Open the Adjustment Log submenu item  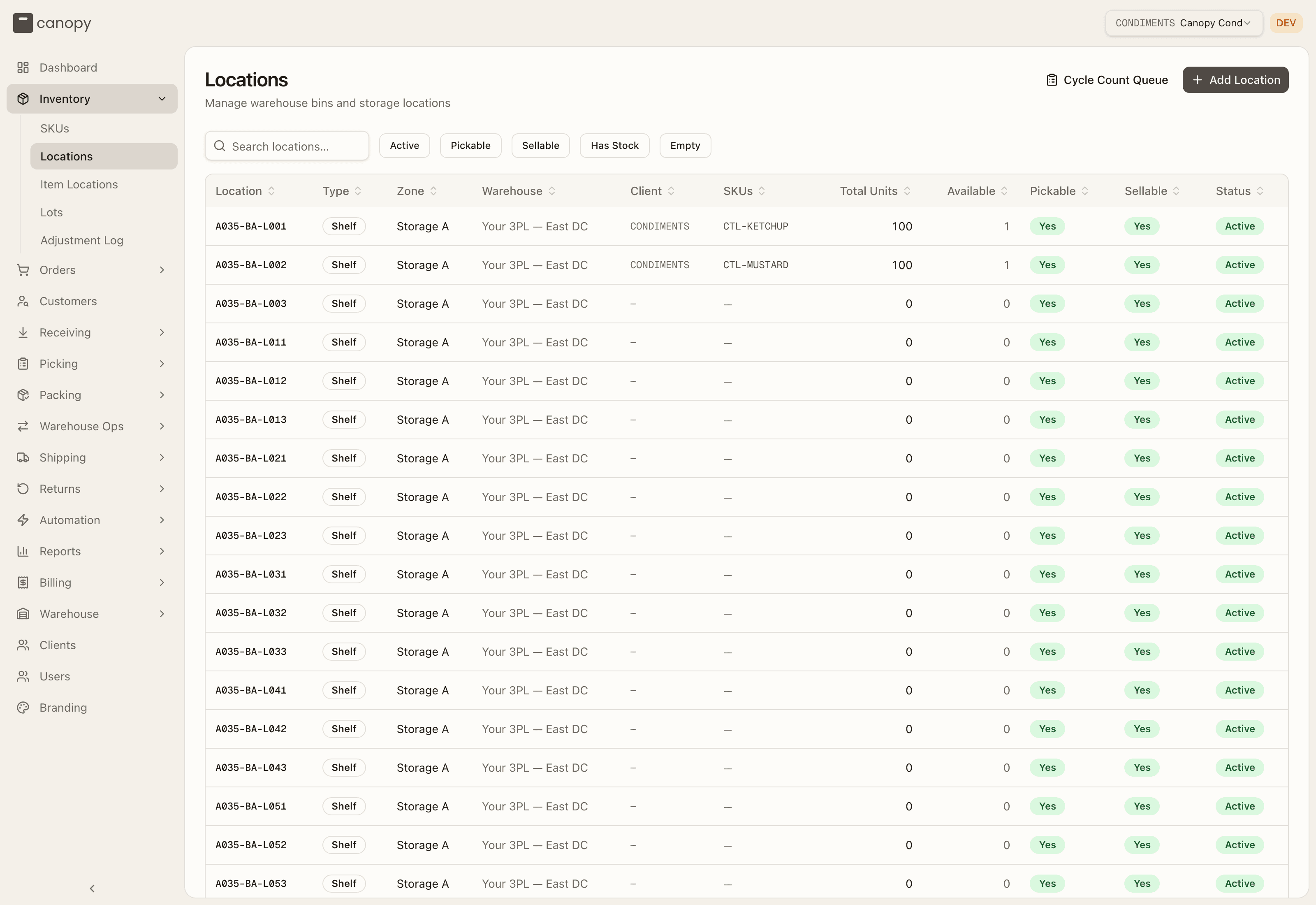click(104, 240)
